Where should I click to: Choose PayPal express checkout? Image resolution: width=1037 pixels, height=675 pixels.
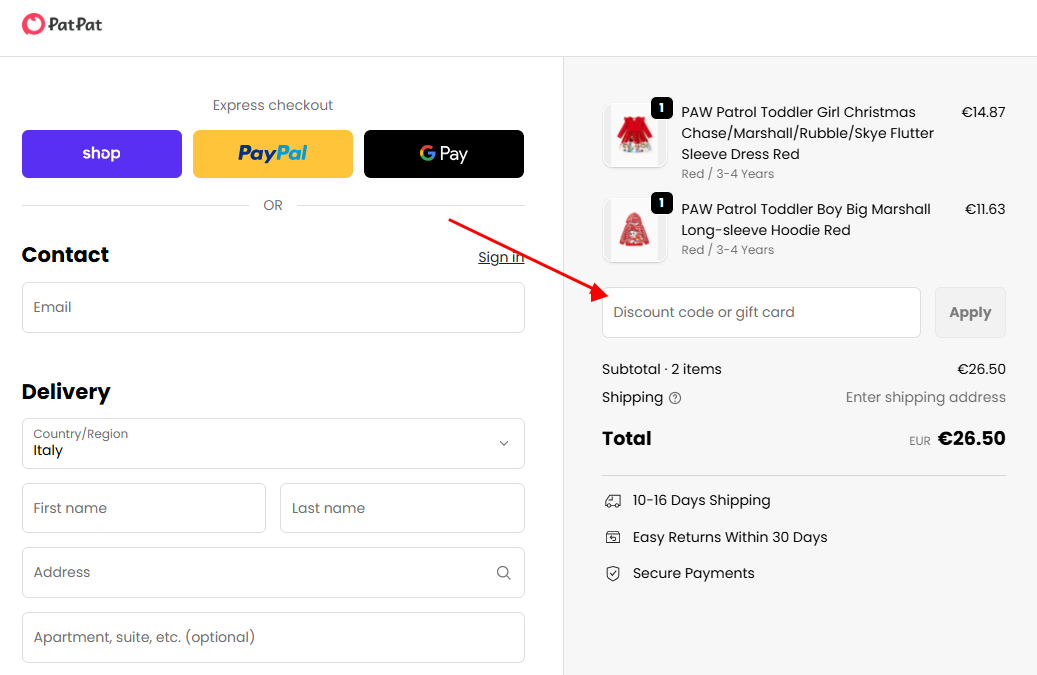(x=273, y=154)
